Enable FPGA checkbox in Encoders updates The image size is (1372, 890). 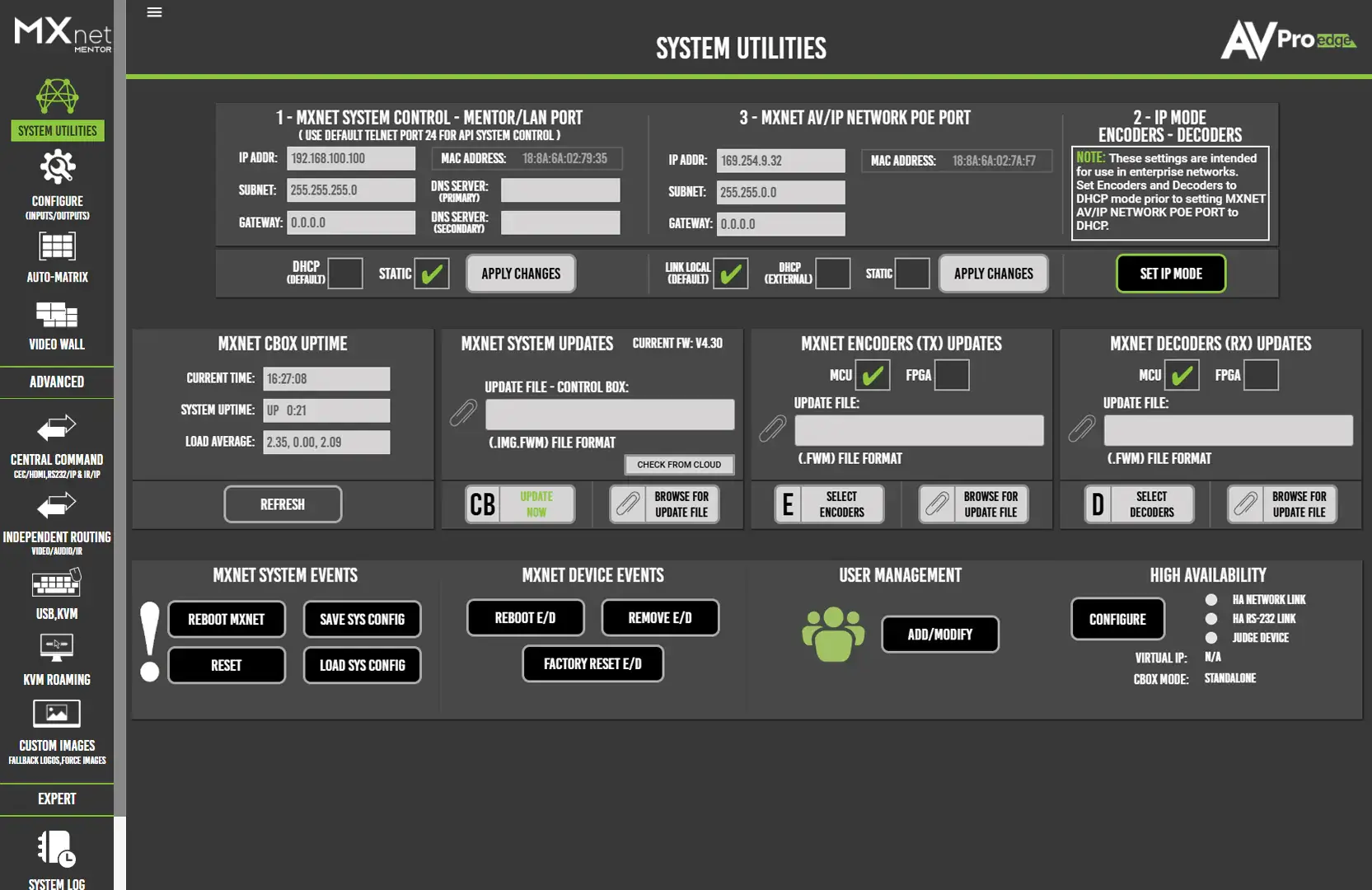pos(952,375)
